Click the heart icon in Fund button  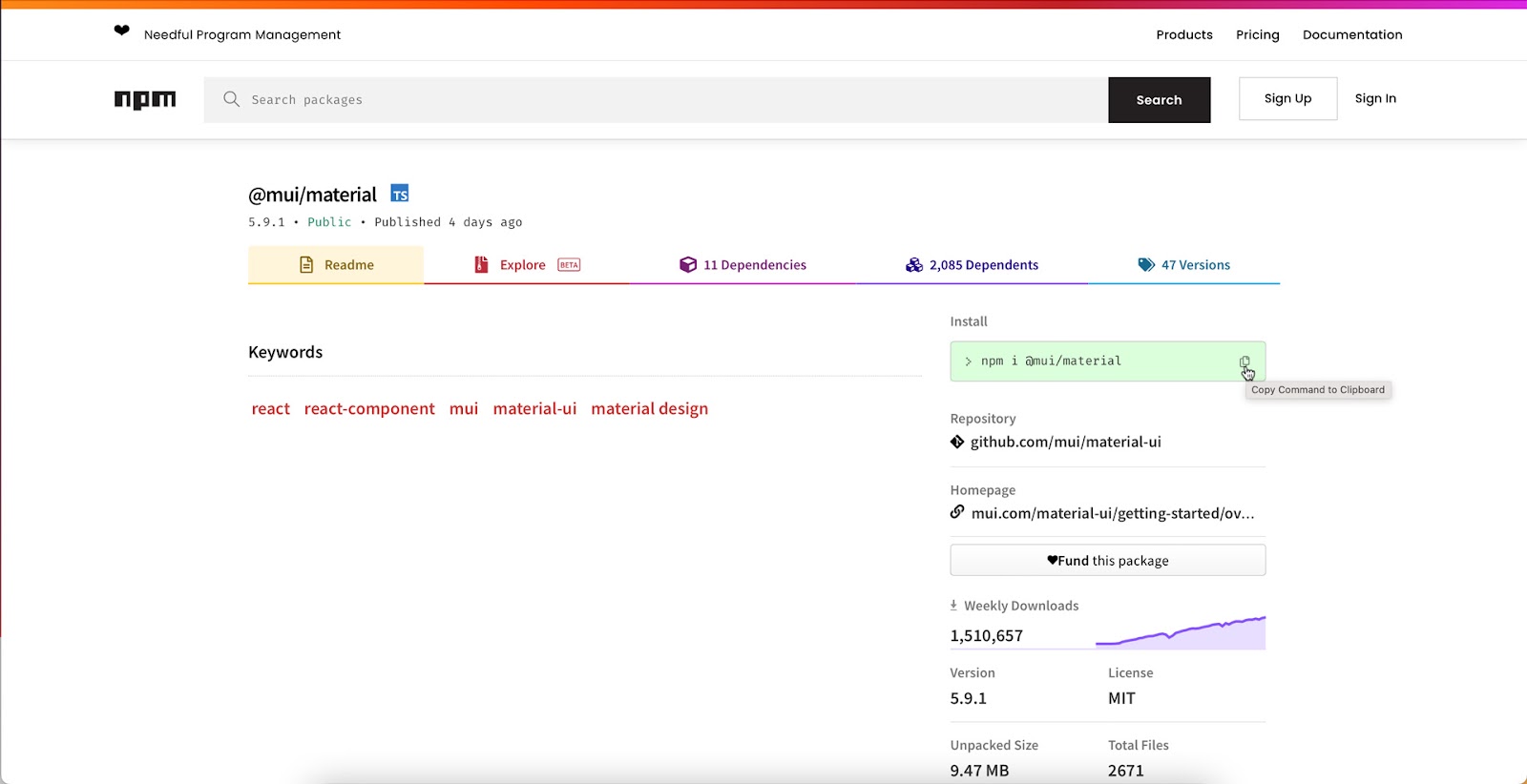(1052, 560)
